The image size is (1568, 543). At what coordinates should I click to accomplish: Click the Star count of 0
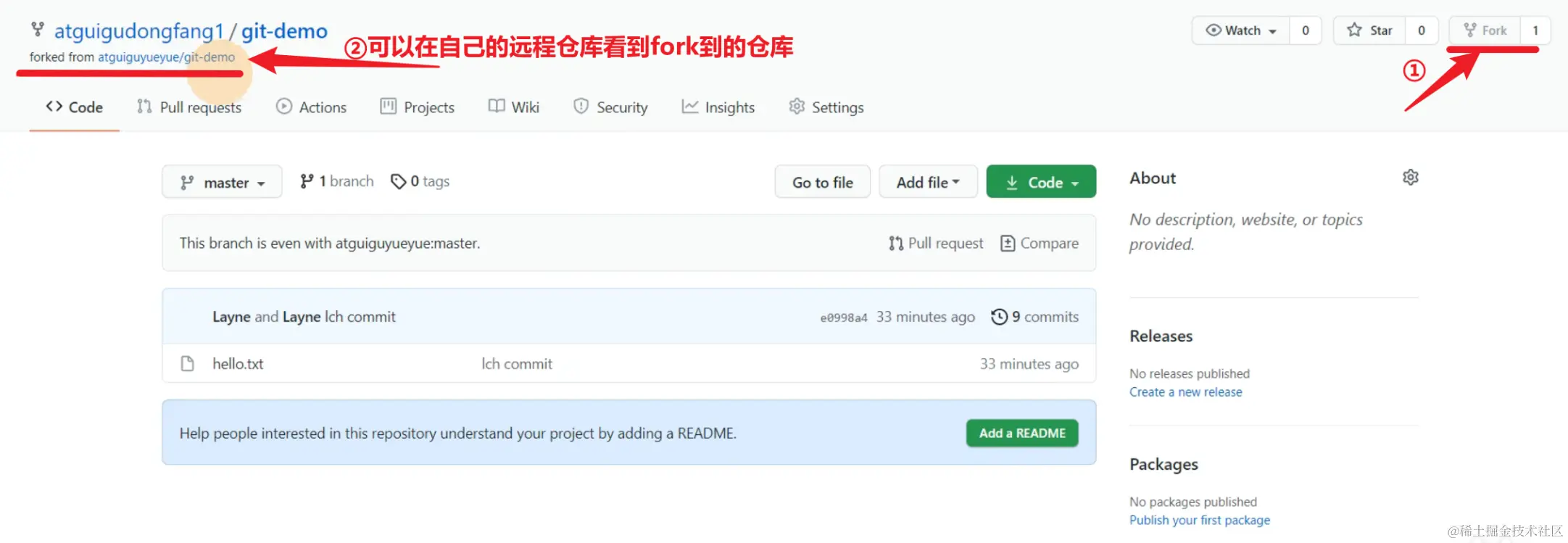click(1422, 30)
